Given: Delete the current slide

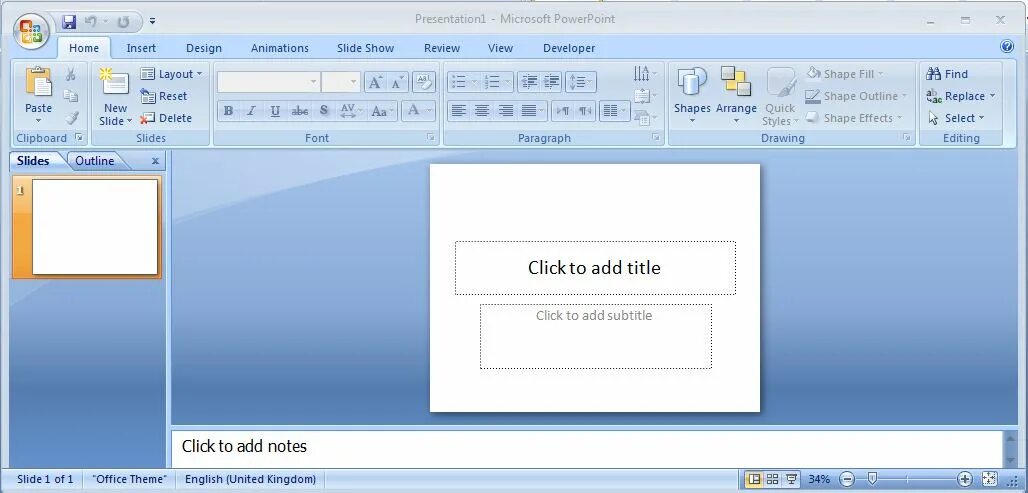Looking at the screenshot, I should click(x=166, y=118).
